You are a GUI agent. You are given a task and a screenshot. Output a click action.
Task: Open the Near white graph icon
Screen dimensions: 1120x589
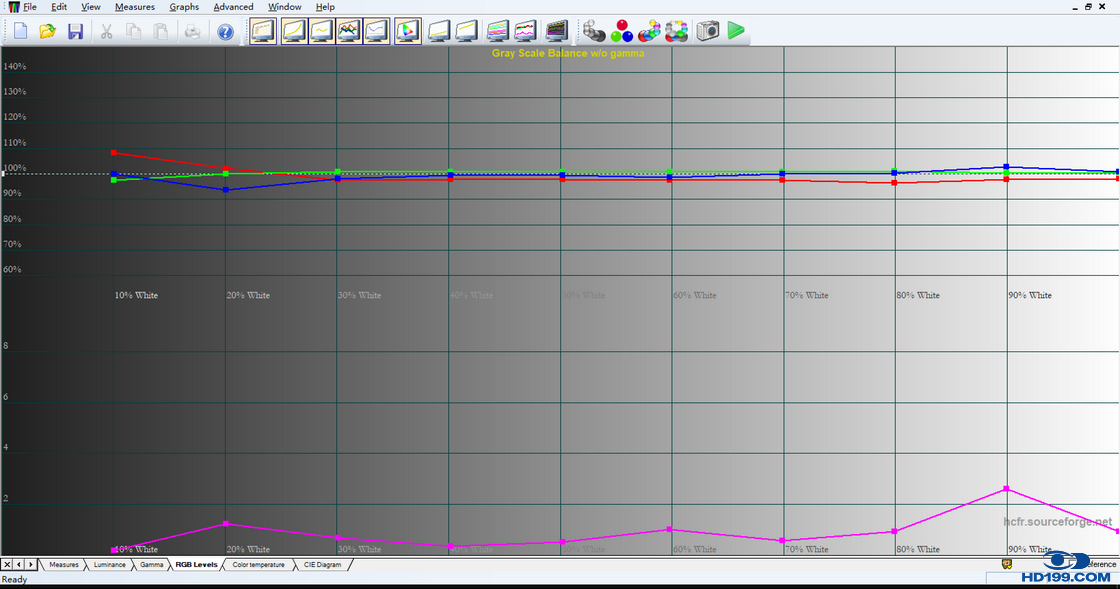tap(466, 31)
